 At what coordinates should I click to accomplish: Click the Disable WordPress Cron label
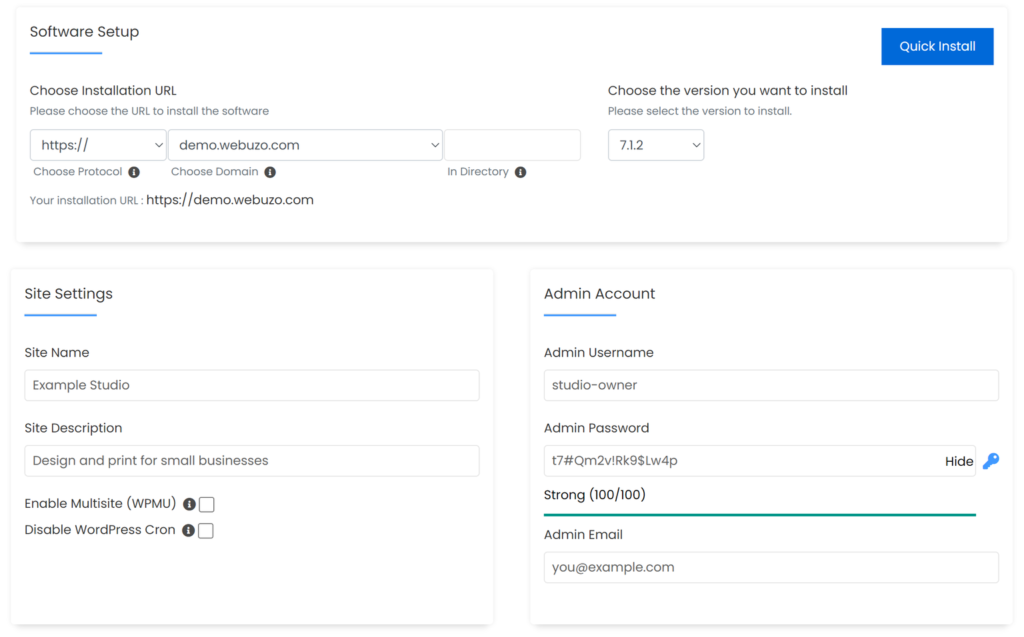pos(100,530)
